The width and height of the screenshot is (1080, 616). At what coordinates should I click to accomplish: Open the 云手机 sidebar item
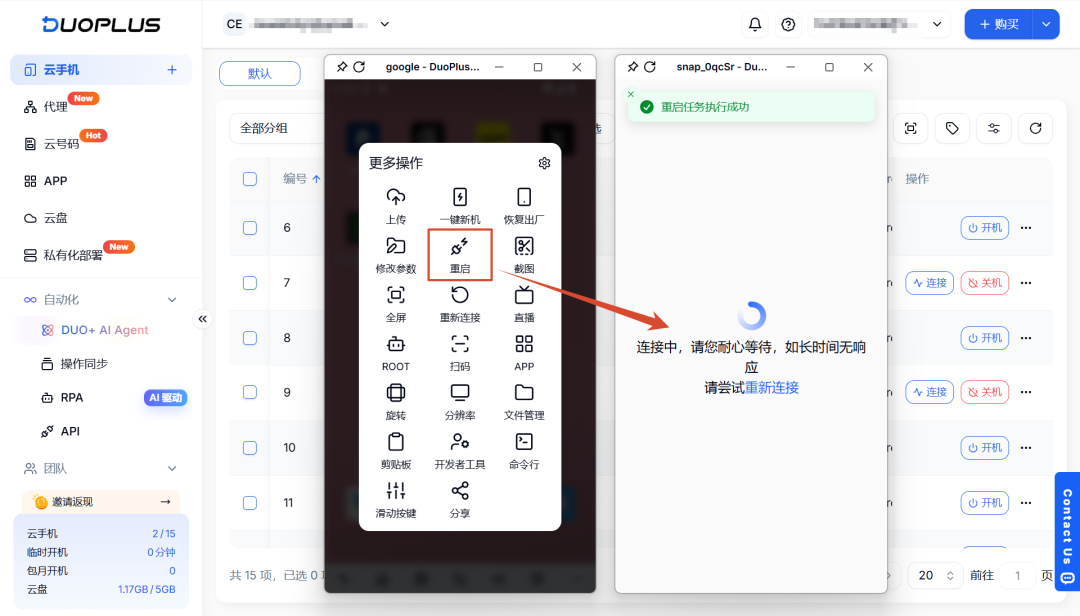click(x=101, y=70)
